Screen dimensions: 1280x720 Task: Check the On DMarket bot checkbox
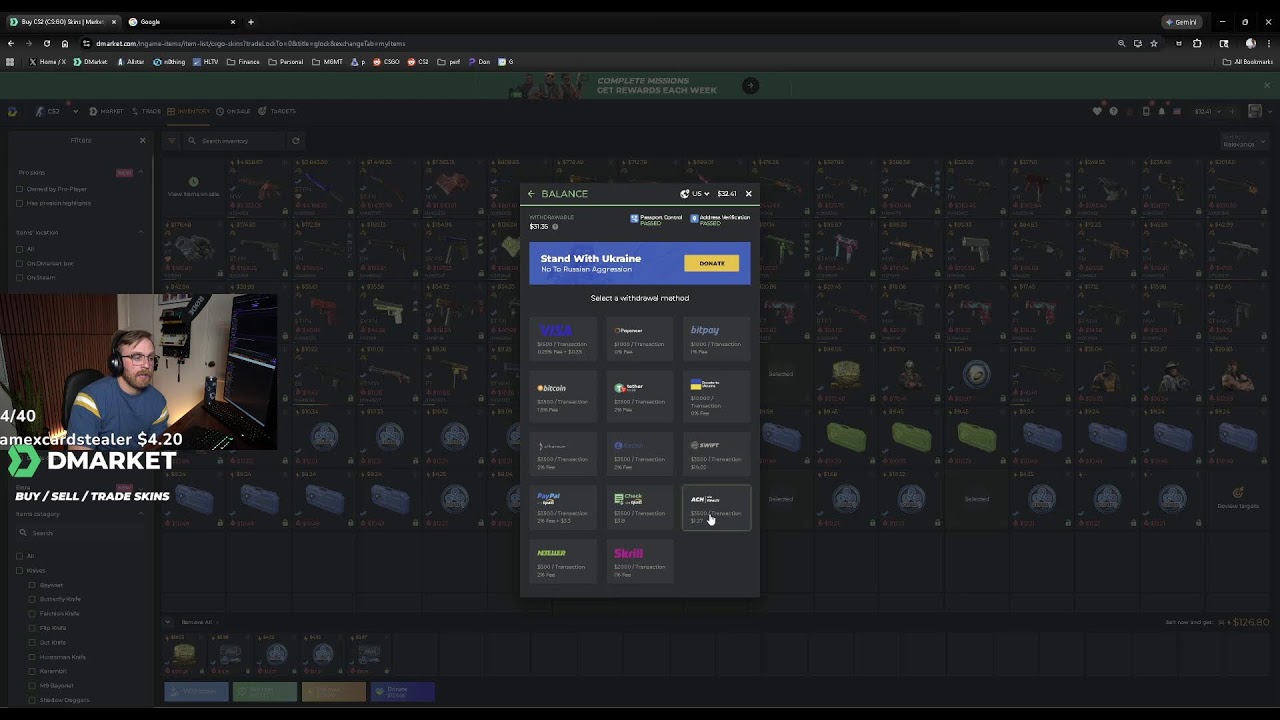tap(19, 263)
